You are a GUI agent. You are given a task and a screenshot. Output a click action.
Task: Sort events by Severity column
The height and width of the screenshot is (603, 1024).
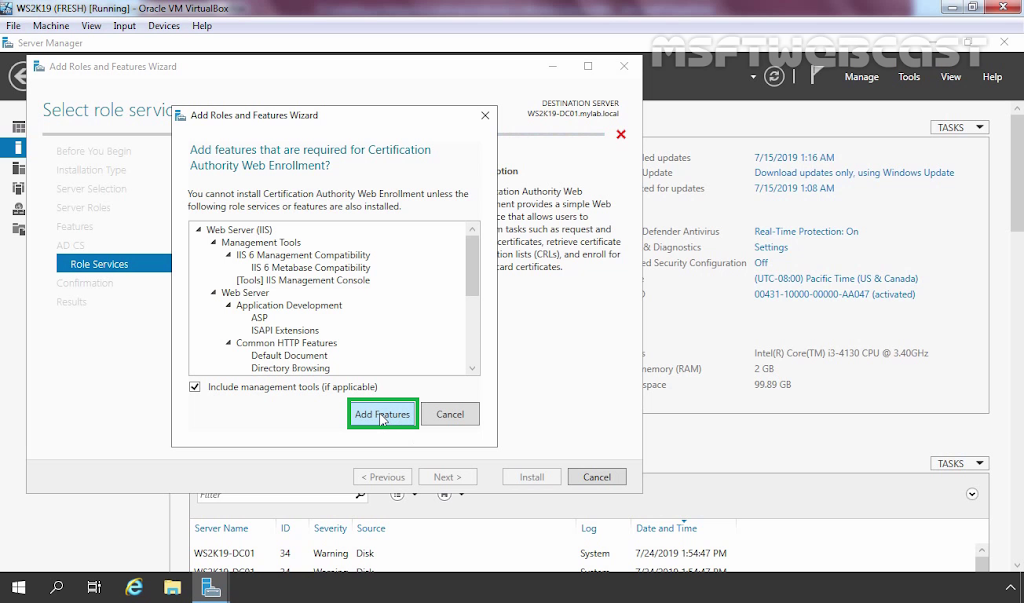coord(330,528)
